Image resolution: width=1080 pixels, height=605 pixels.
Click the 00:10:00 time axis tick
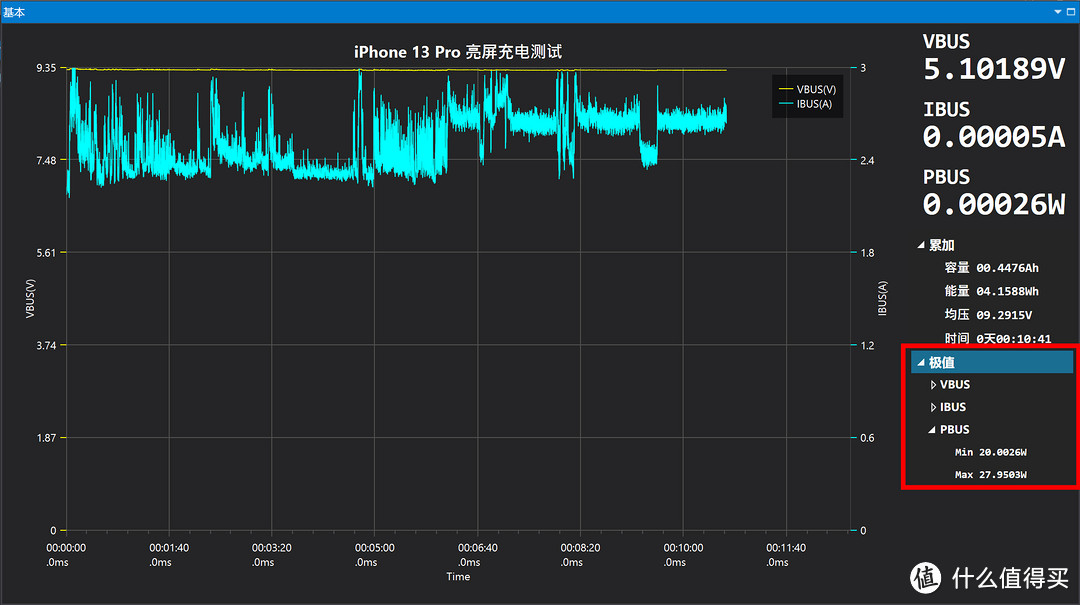pyautogui.click(x=683, y=548)
